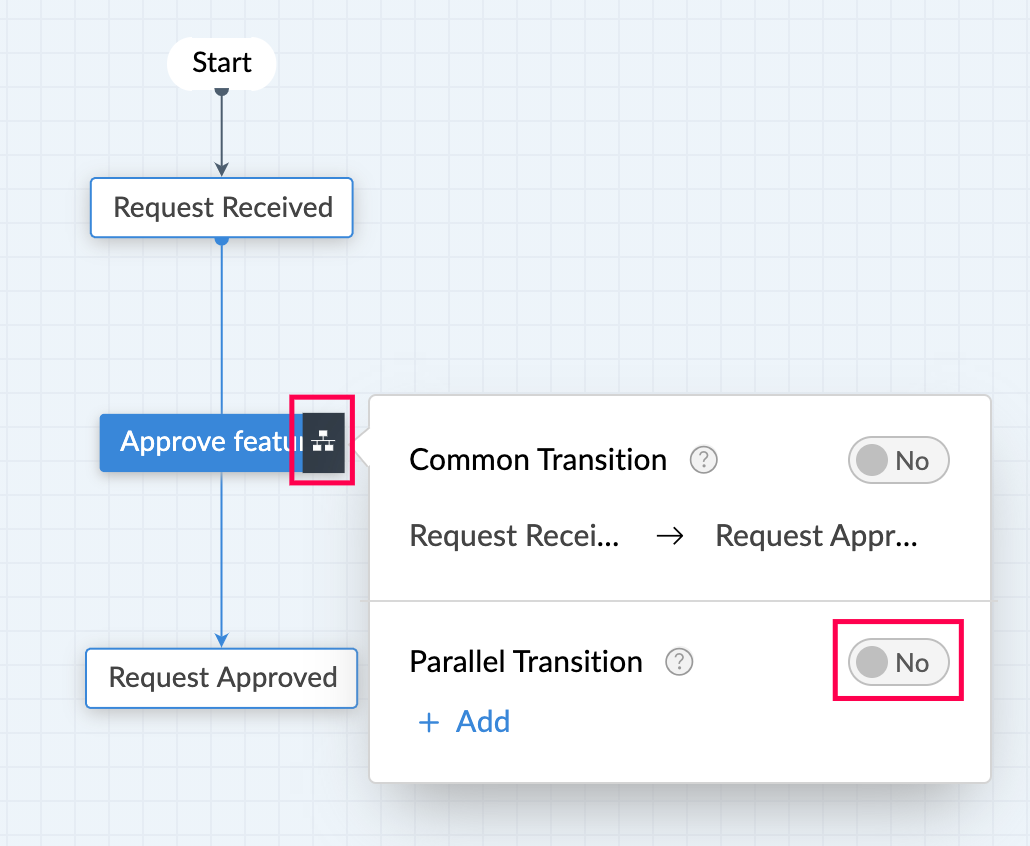Viewport: 1030px width, 846px height.
Task: Click the truncated "Request Appr..." target state
Action: 816,537
